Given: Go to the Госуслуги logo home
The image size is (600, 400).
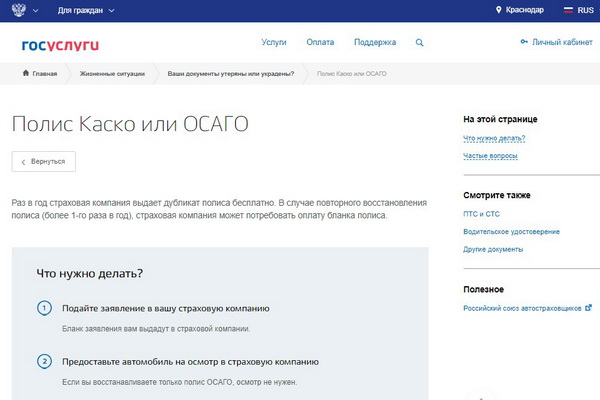Looking at the screenshot, I should tap(60, 45).
